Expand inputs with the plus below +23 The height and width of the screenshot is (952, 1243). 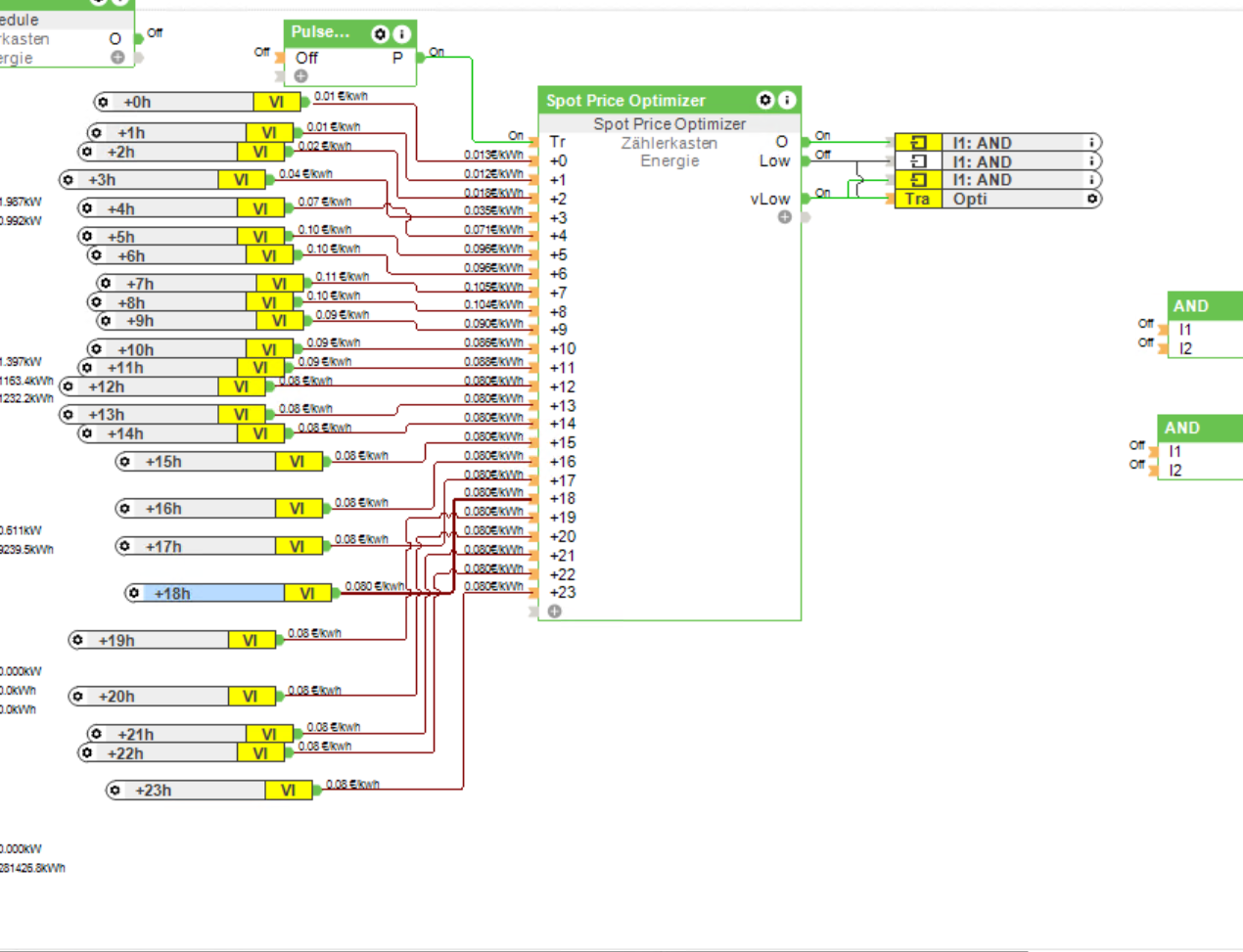pyautogui.click(x=555, y=612)
